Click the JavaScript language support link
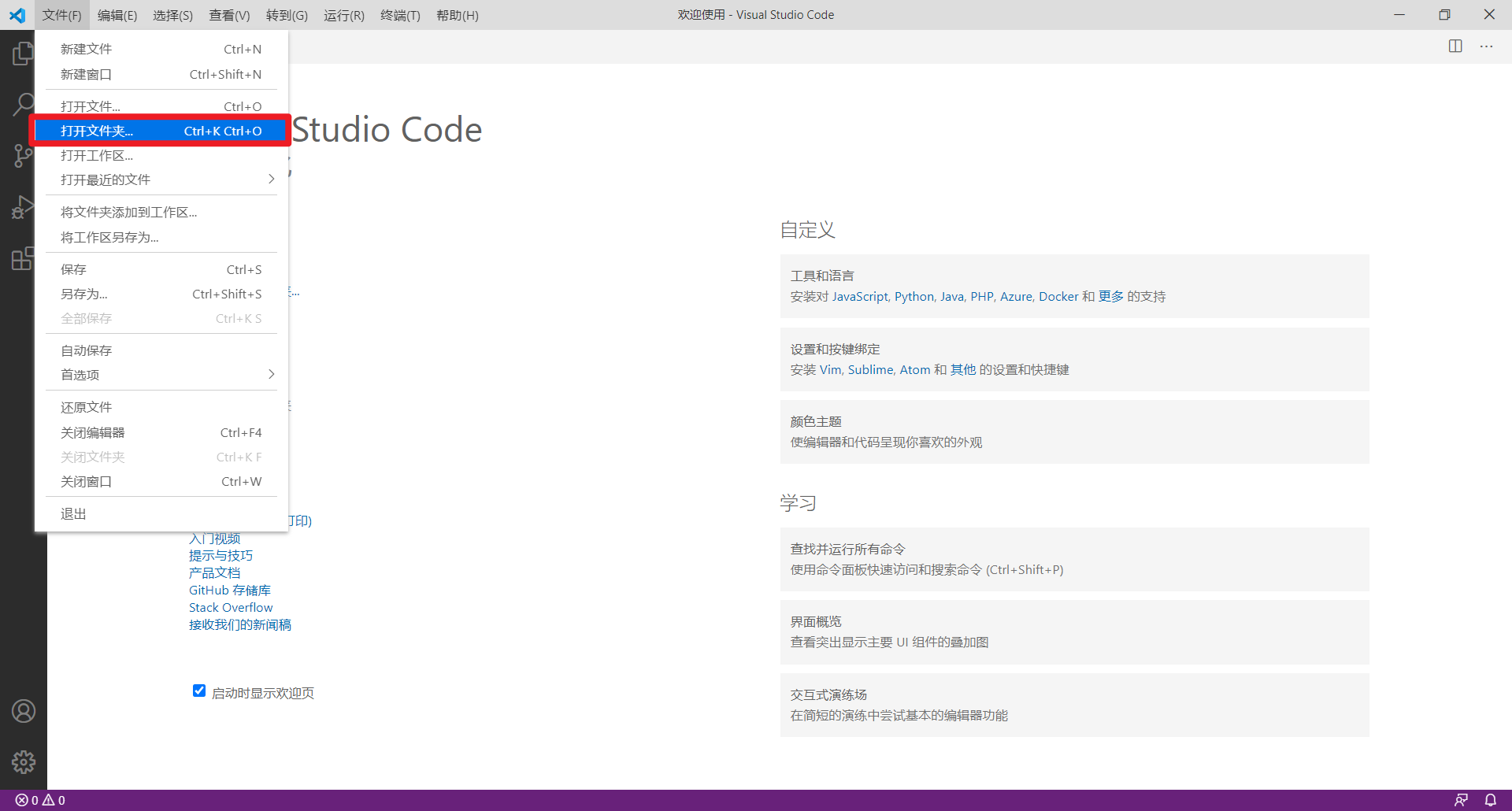This screenshot has height=811, width=1512. 860,297
